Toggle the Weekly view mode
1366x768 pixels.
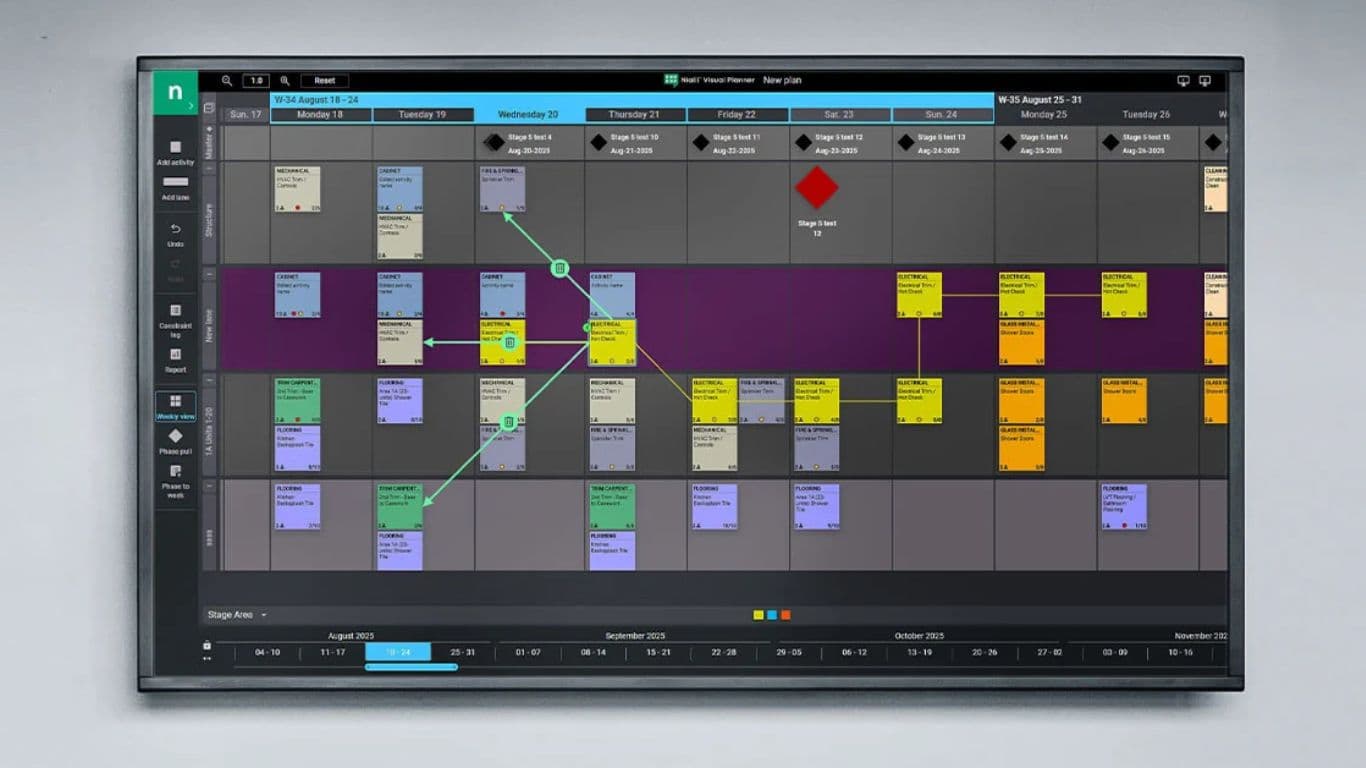click(175, 401)
